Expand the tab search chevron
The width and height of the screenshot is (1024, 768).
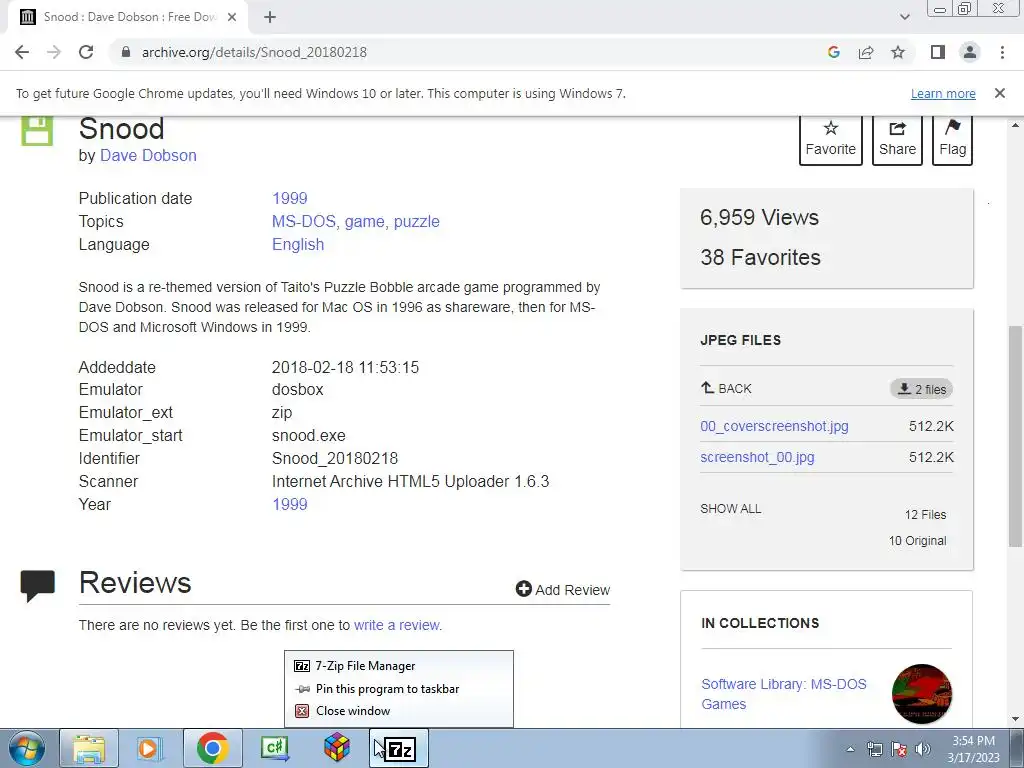(904, 17)
